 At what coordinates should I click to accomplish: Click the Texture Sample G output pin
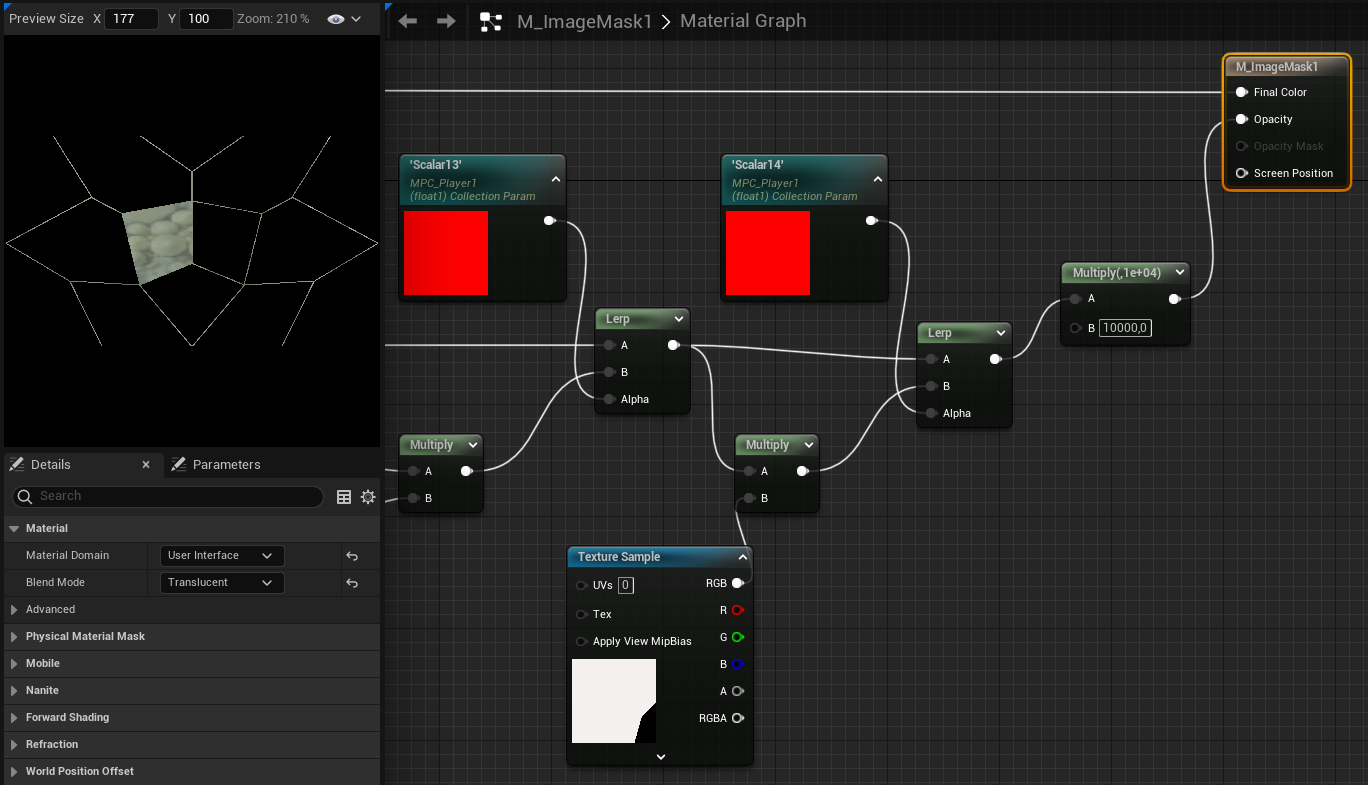737,637
